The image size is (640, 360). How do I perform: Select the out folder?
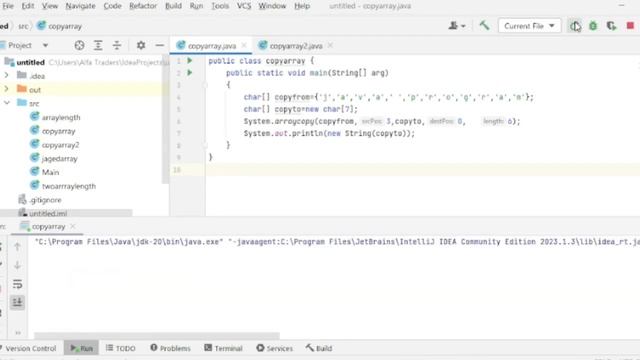pyautogui.click(x=35, y=89)
